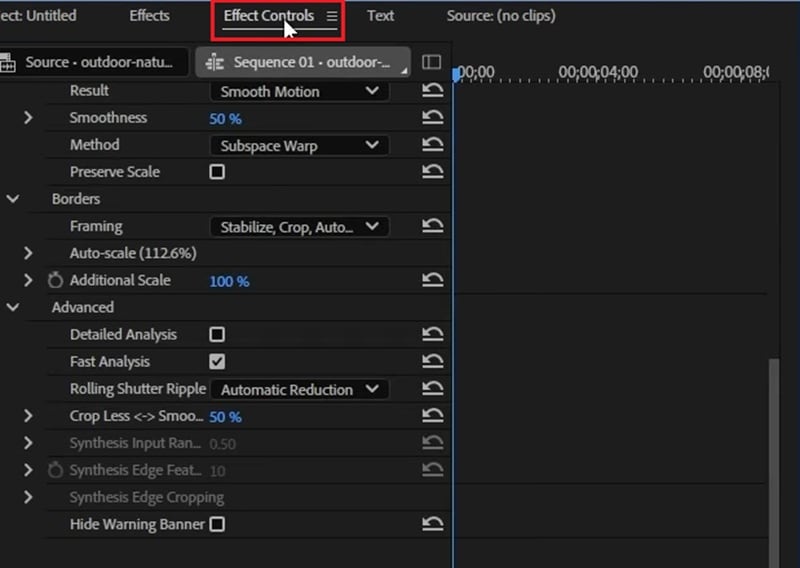Screen dimensions: 800x568
Task: Enable the Preserve Scale checkbox
Action: pyautogui.click(x=217, y=172)
